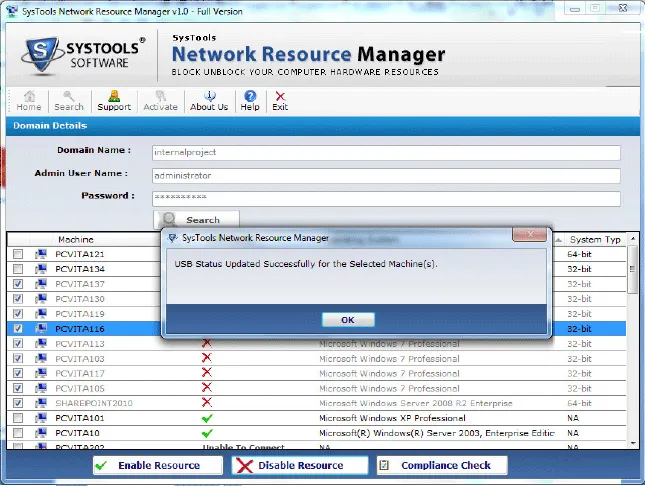Click the Domain Name input field
This screenshot has width=645, height=486.
coord(386,153)
